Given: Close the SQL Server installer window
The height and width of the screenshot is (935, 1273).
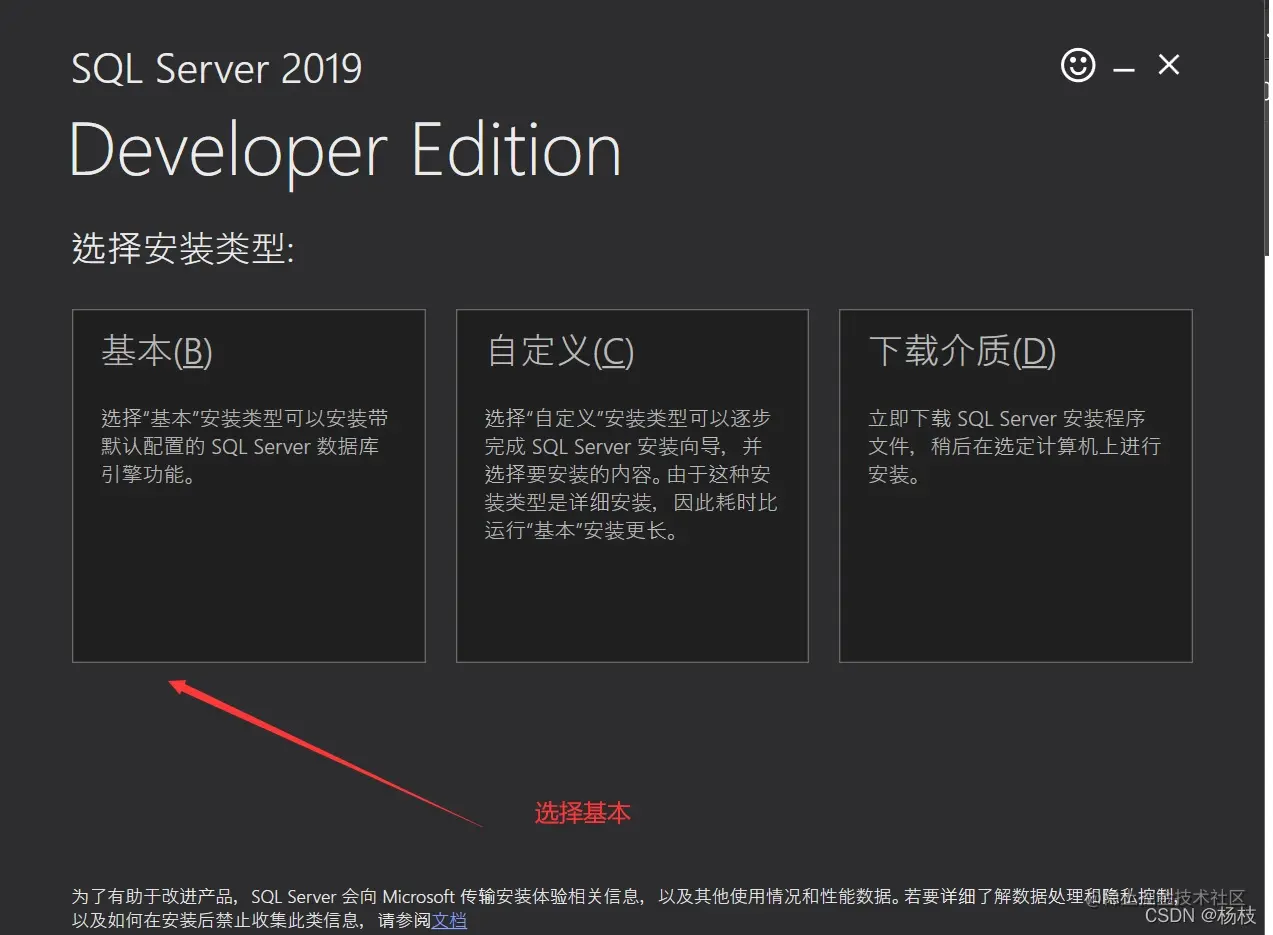Looking at the screenshot, I should pyautogui.click(x=1168, y=66).
